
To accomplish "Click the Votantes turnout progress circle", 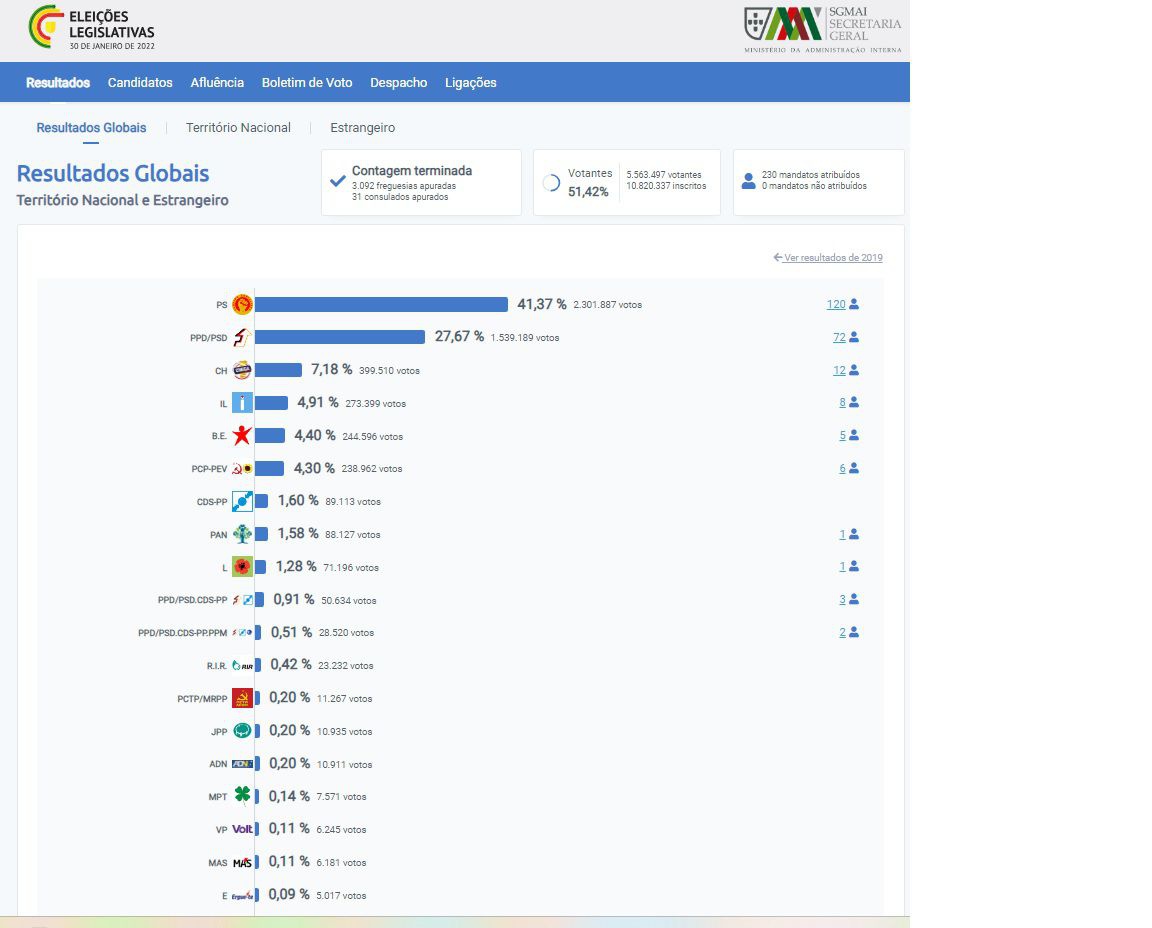I will pos(551,183).
